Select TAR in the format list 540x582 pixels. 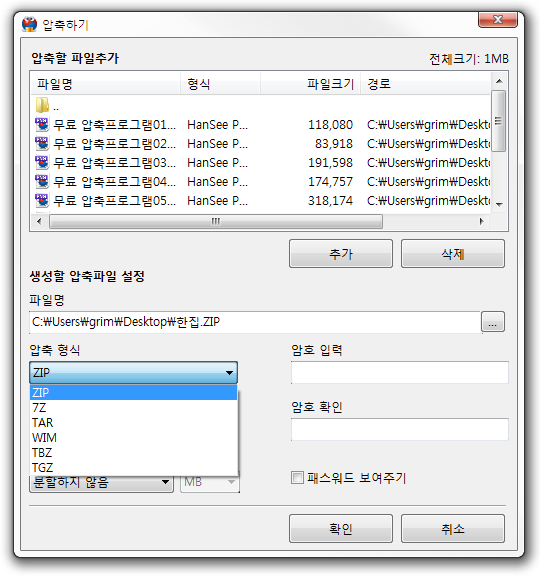click(133, 423)
